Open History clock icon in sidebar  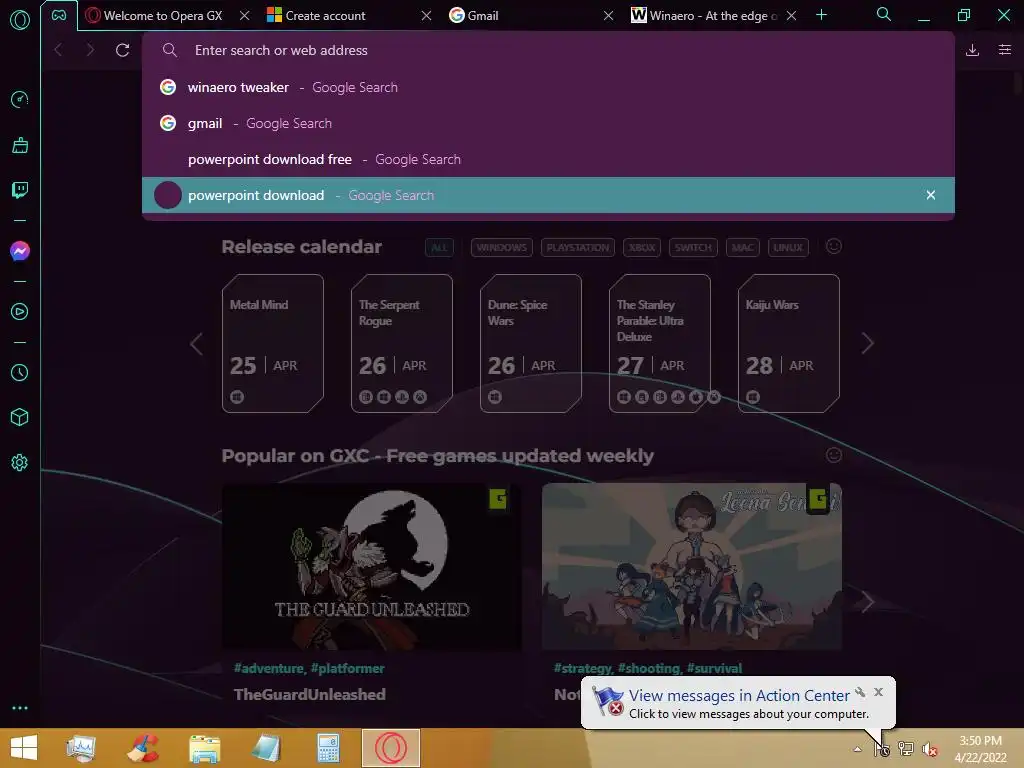coord(20,372)
